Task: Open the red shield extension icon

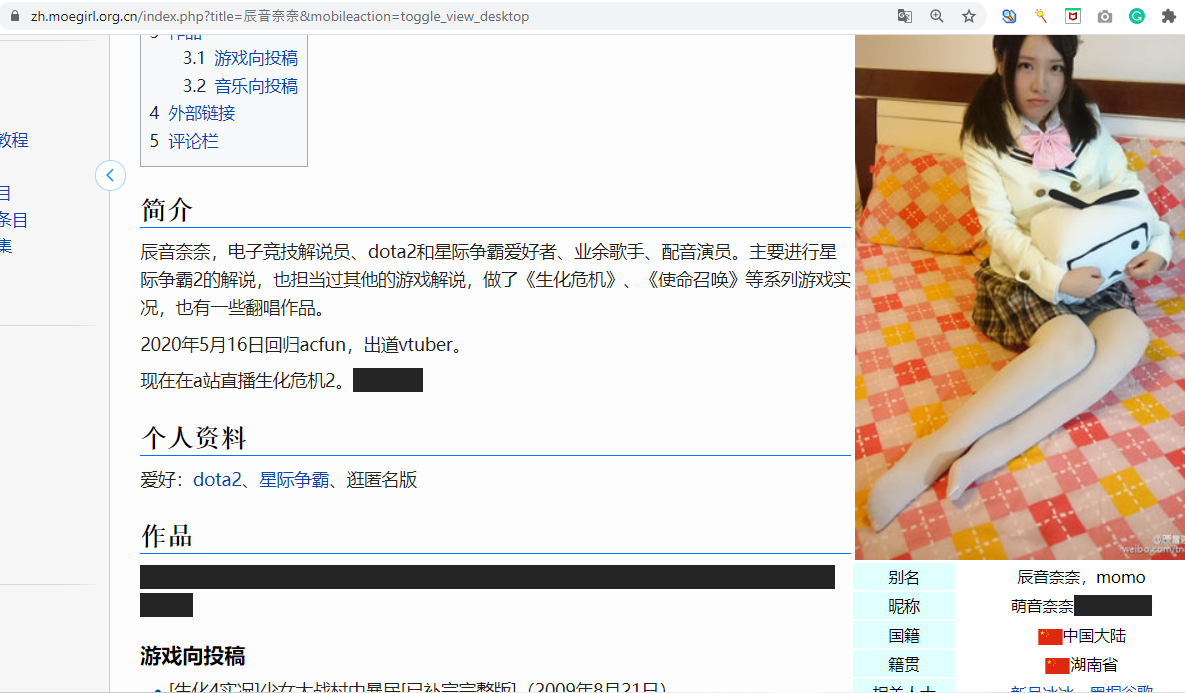Action: pyautogui.click(x=1072, y=16)
